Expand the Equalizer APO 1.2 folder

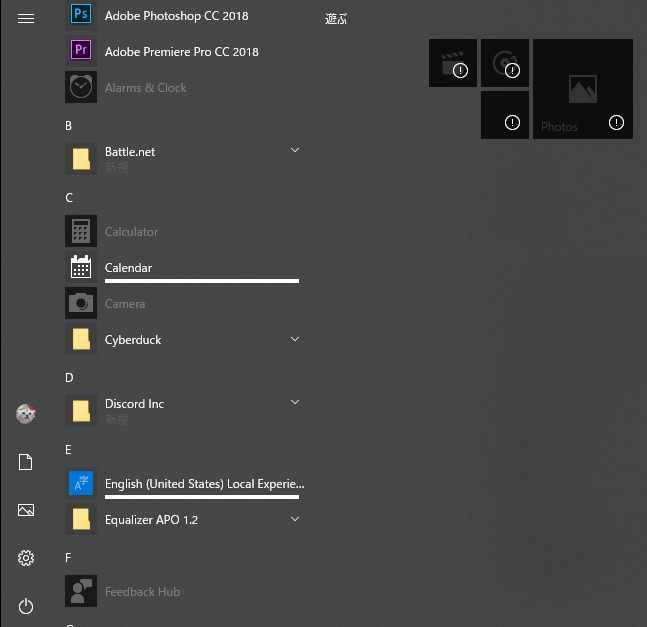tap(295, 520)
